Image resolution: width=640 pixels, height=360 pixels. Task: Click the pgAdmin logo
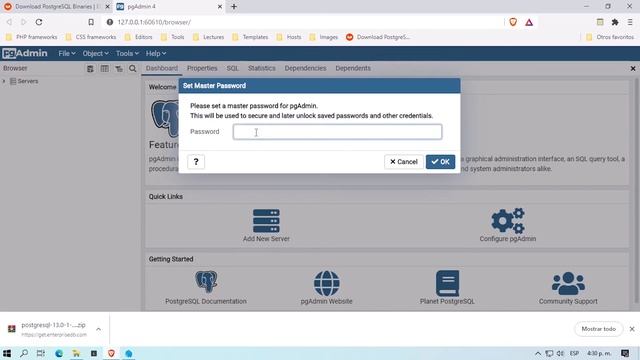click(25, 53)
